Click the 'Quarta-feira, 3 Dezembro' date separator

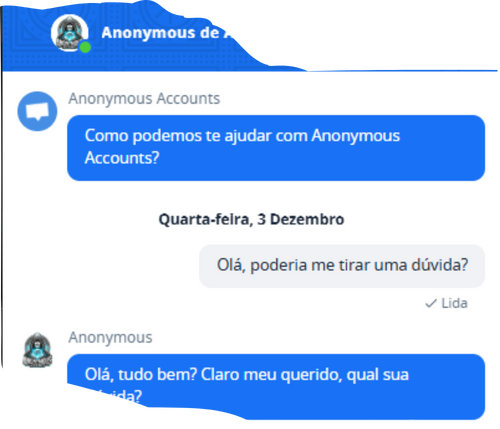click(251, 219)
